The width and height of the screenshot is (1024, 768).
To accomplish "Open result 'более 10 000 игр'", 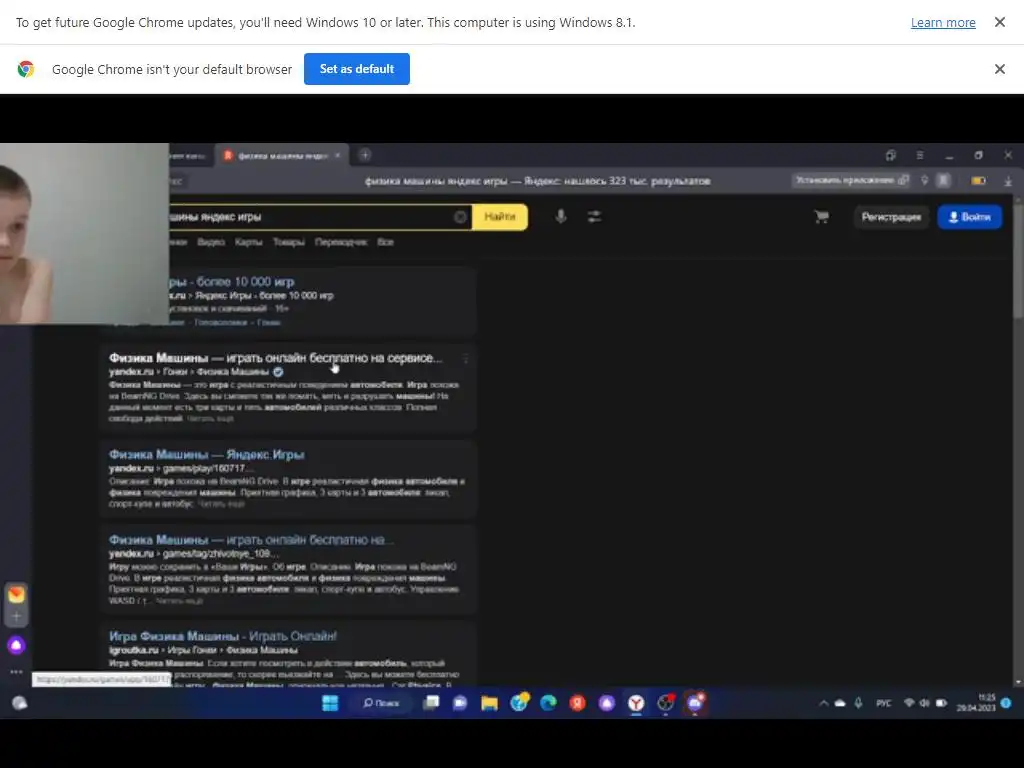I will click(232, 281).
